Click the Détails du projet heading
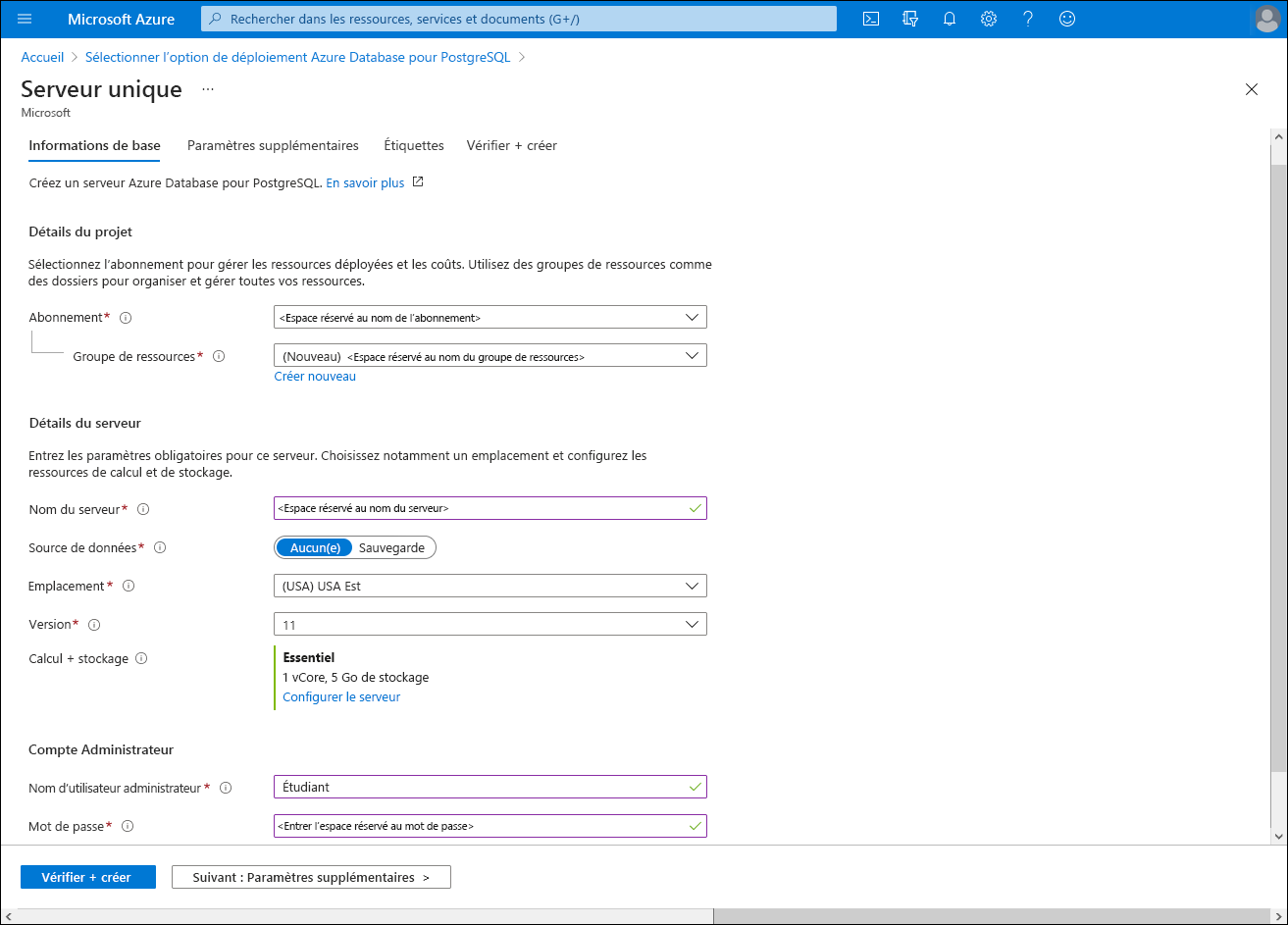1288x925 pixels. pyautogui.click(x=80, y=232)
